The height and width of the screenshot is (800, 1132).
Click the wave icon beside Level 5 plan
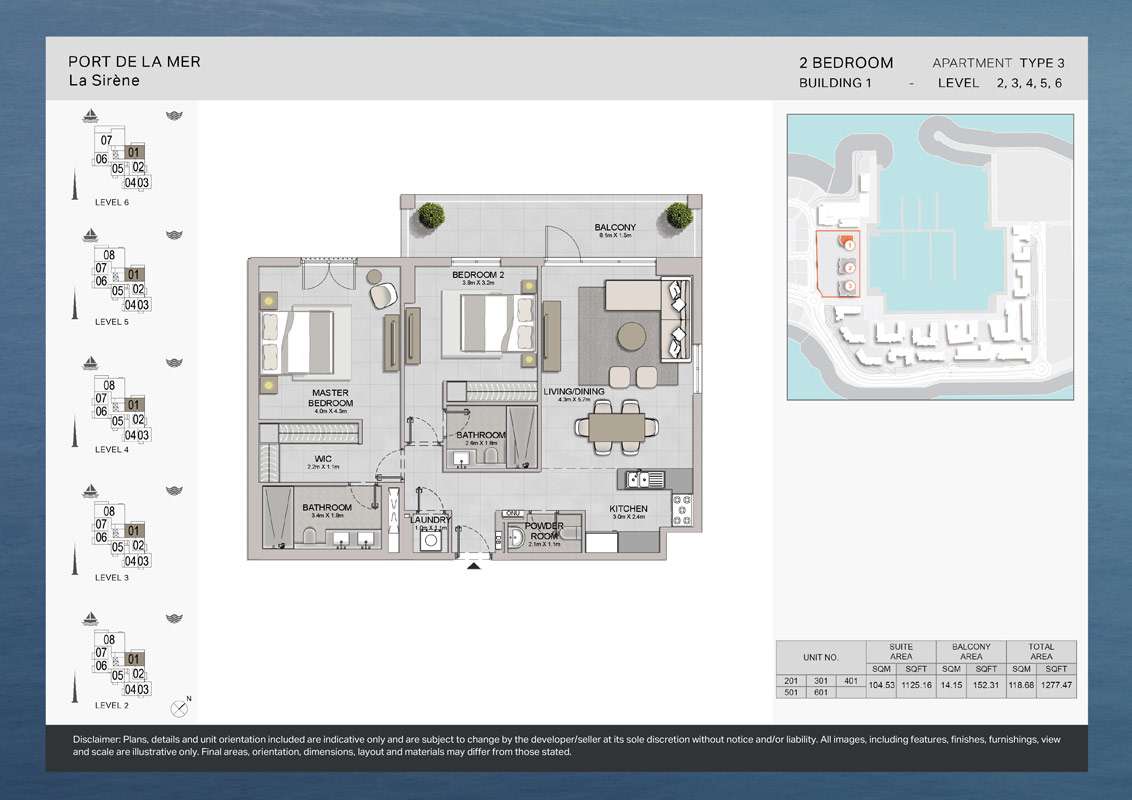point(173,234)
